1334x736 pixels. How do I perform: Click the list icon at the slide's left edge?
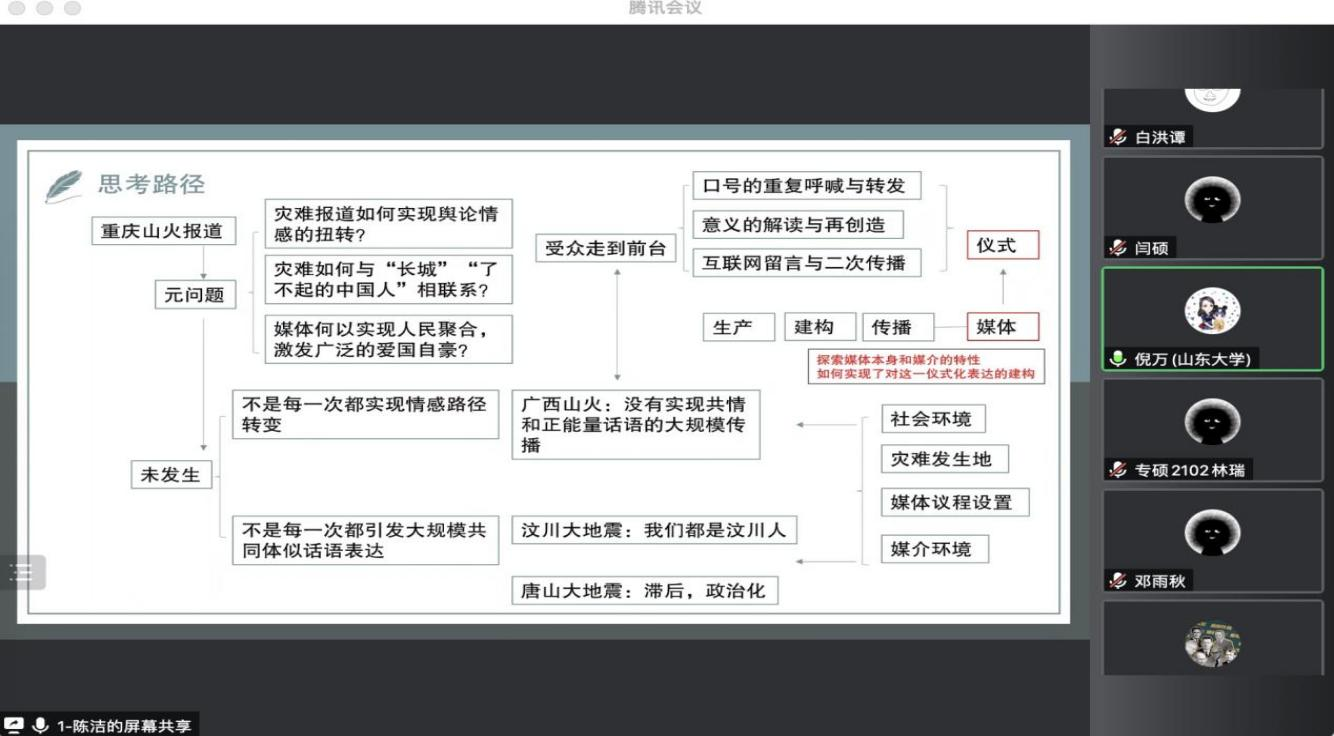point(22,572)
